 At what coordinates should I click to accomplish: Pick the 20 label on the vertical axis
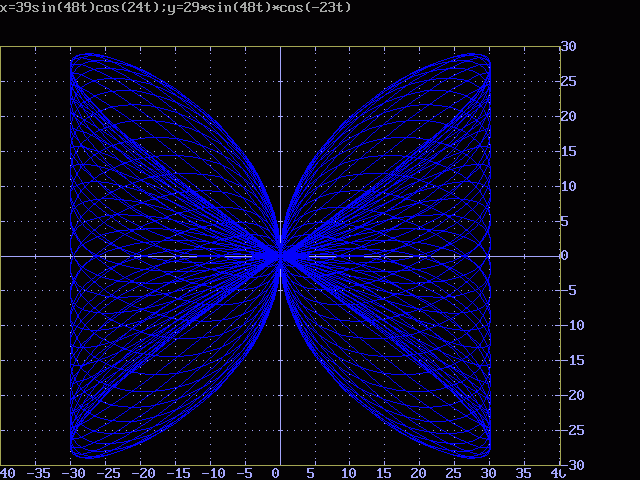pos(568,116)
